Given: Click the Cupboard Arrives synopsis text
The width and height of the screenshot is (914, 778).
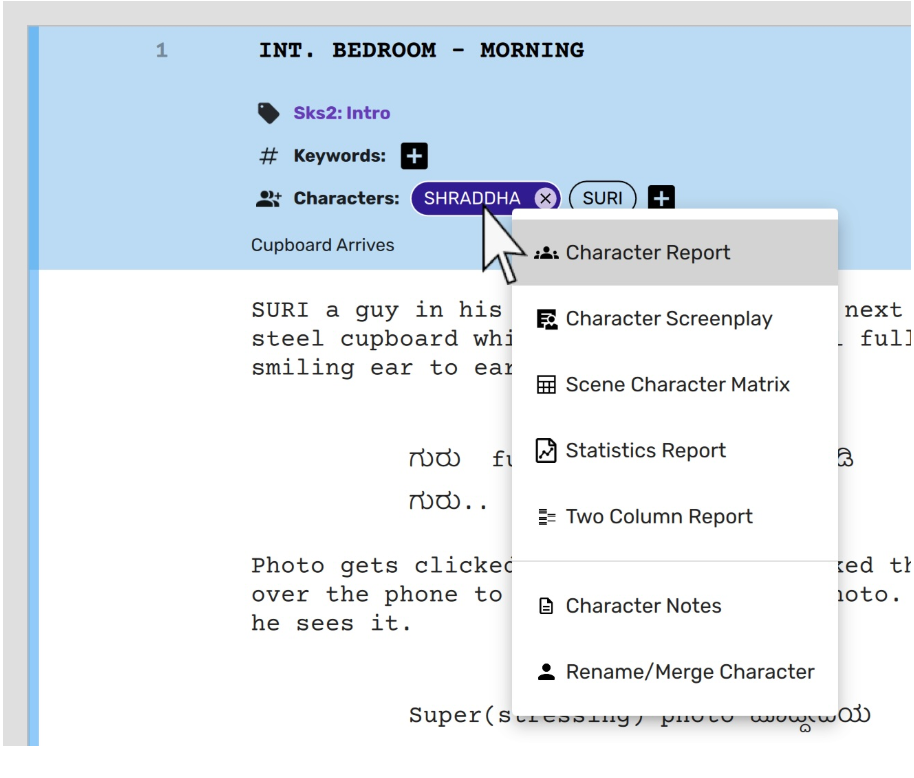Looking at the screenshot, I should click(322, 245).
